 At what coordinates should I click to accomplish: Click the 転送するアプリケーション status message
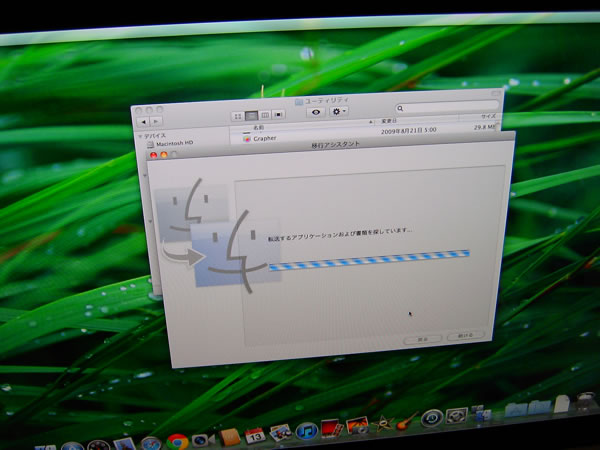point(340,234)
